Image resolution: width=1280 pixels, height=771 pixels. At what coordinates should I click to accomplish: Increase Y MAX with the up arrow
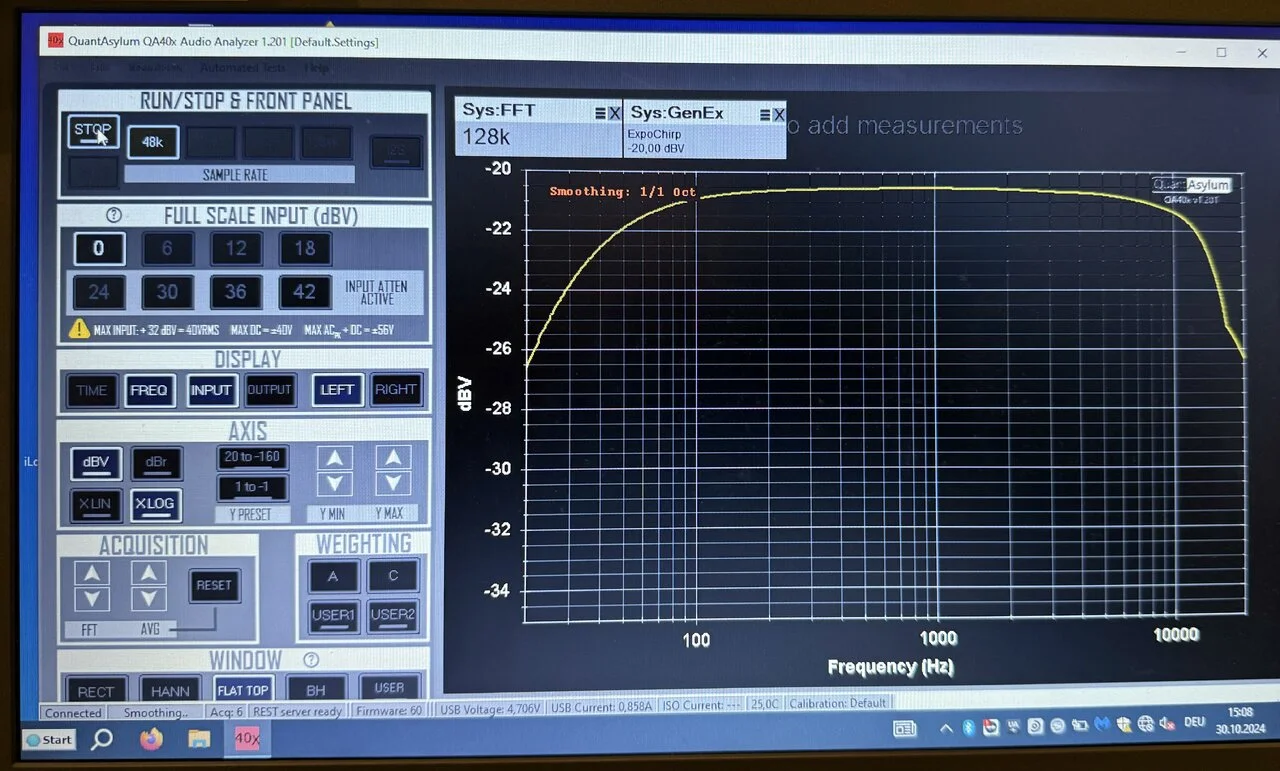(393, 458)
